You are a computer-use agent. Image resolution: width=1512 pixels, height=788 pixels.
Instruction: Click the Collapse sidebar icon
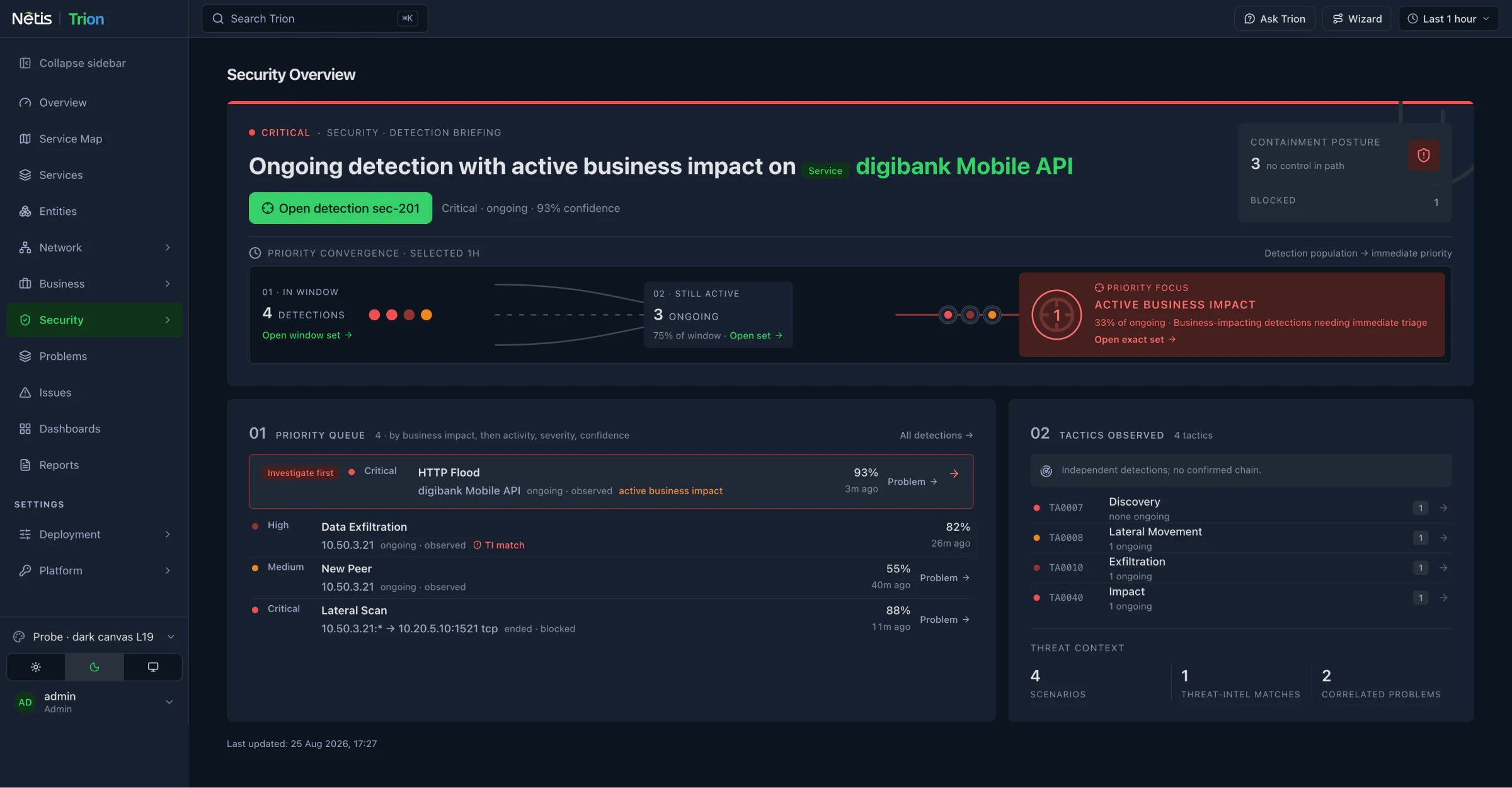pyautogui.click(x=25, y=63)
